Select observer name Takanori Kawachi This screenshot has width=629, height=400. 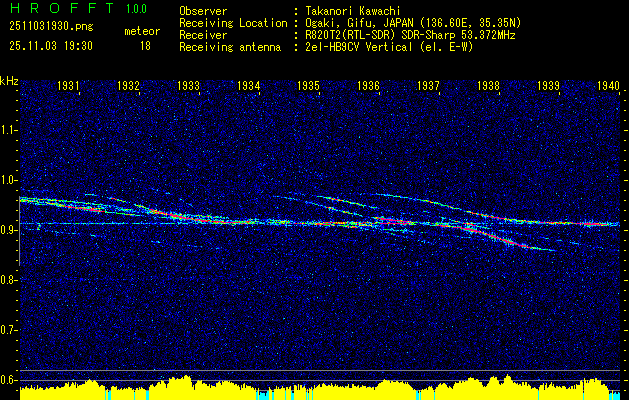coord(353,11)
